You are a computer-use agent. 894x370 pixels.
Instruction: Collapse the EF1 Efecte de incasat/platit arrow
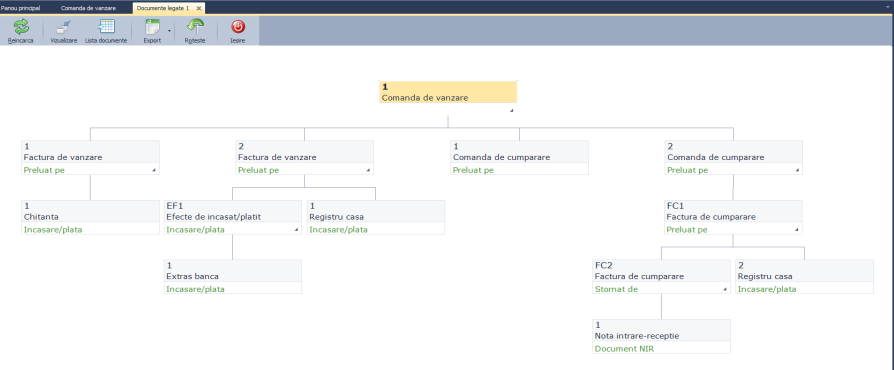296,230
